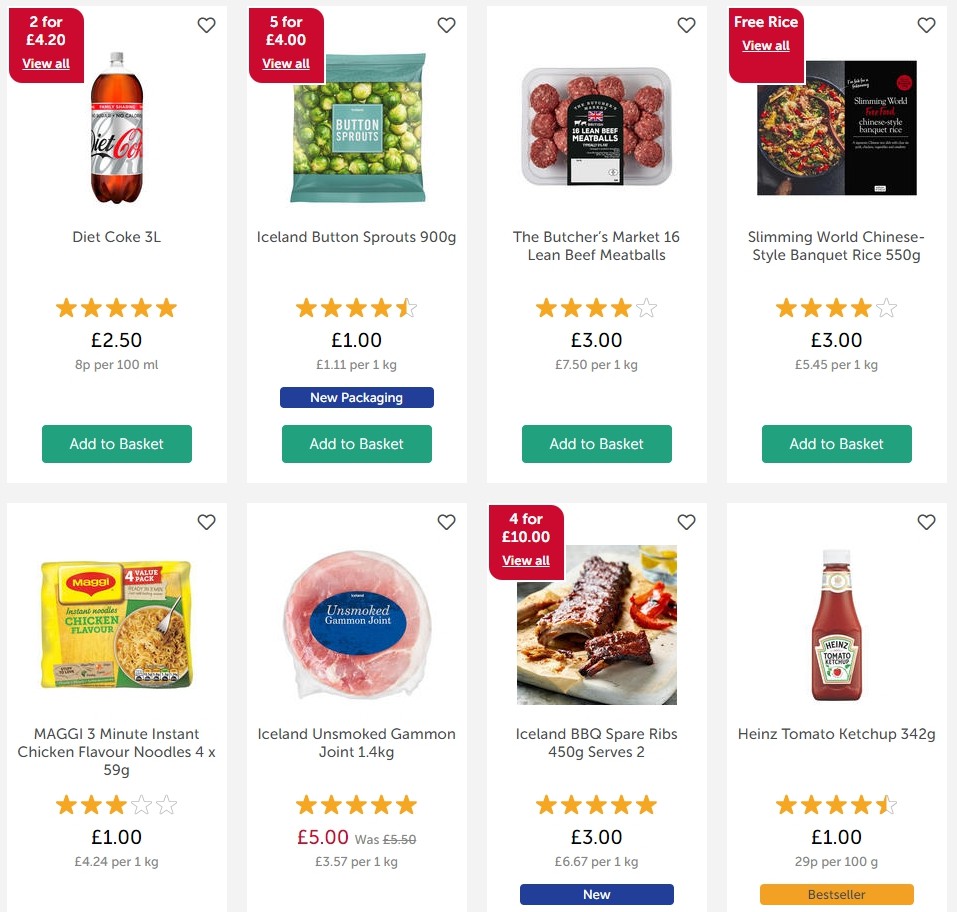957x912 pixels.
Task: Click the heart icon on Iceland Button Sprouts
Action: point(446,25)
